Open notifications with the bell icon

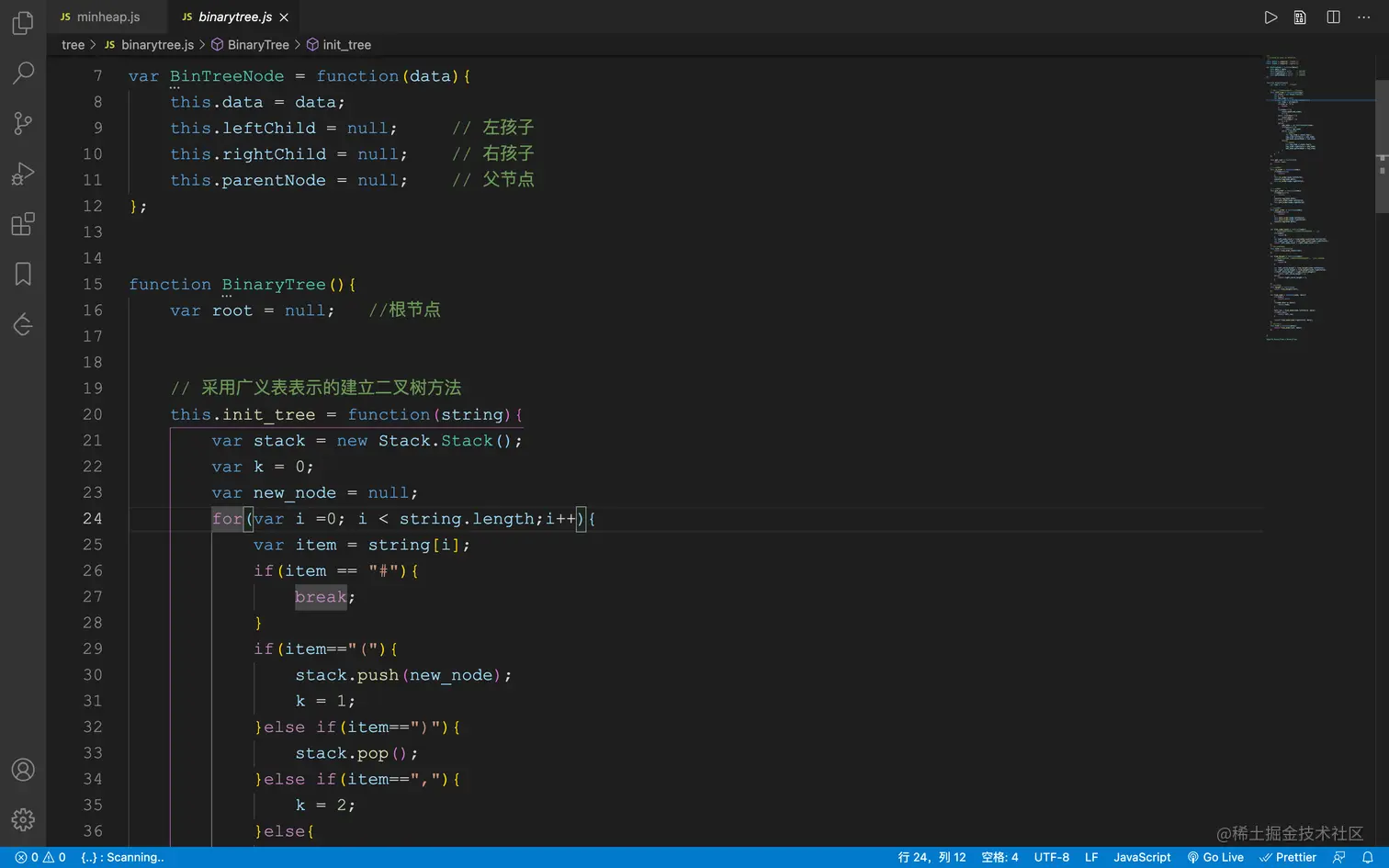tap(1367, 857)
